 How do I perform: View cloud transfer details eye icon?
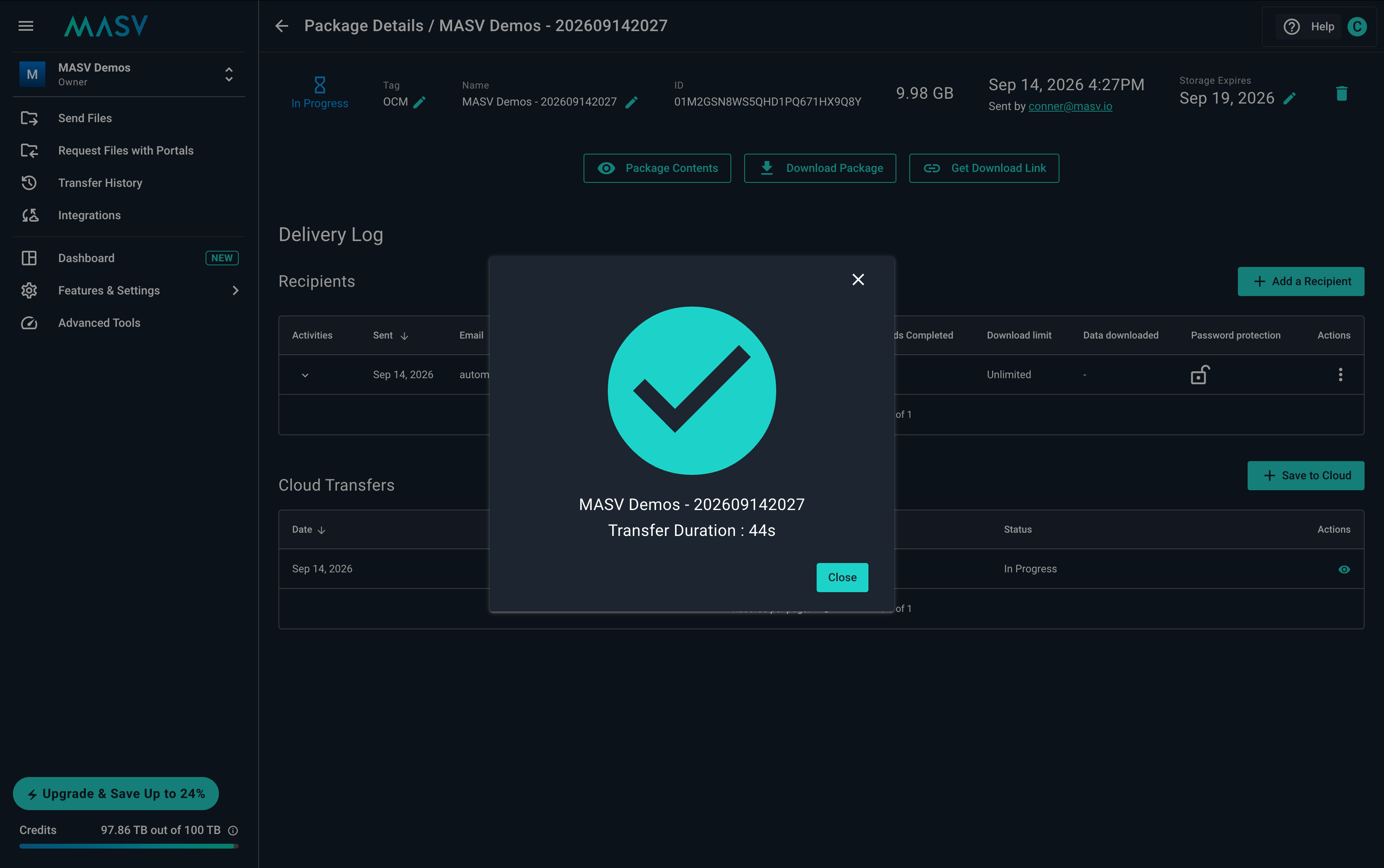(x=1344, y=569)
